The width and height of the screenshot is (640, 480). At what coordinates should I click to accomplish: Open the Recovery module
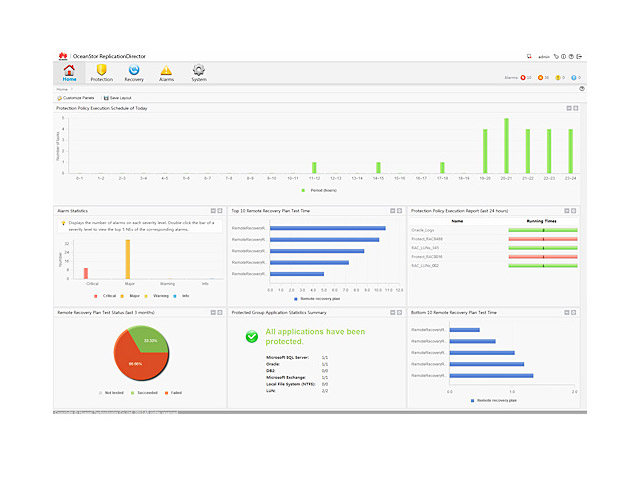[x=134, y=72]
